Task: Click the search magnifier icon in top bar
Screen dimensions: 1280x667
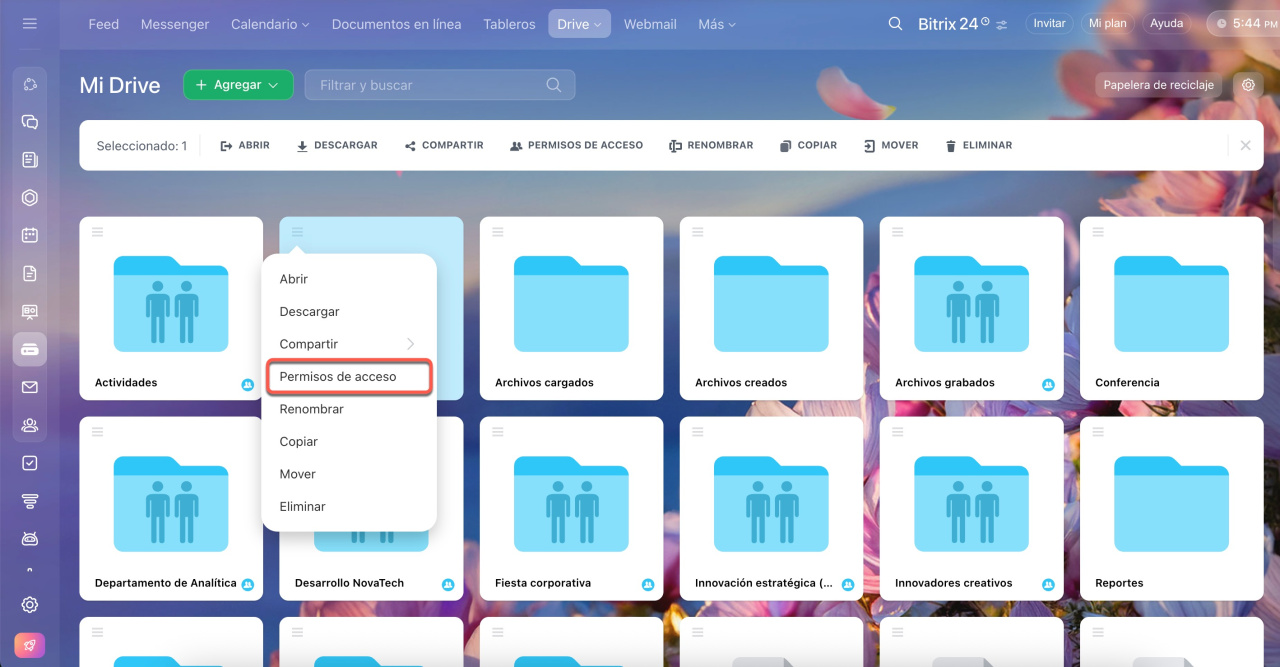Action: click(895, 24)
